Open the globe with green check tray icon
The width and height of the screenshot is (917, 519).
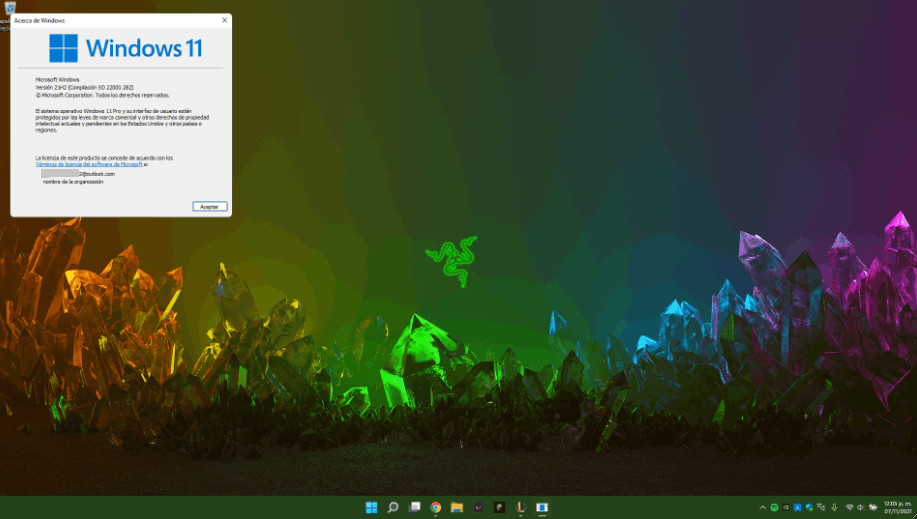[x=809, y=507]
